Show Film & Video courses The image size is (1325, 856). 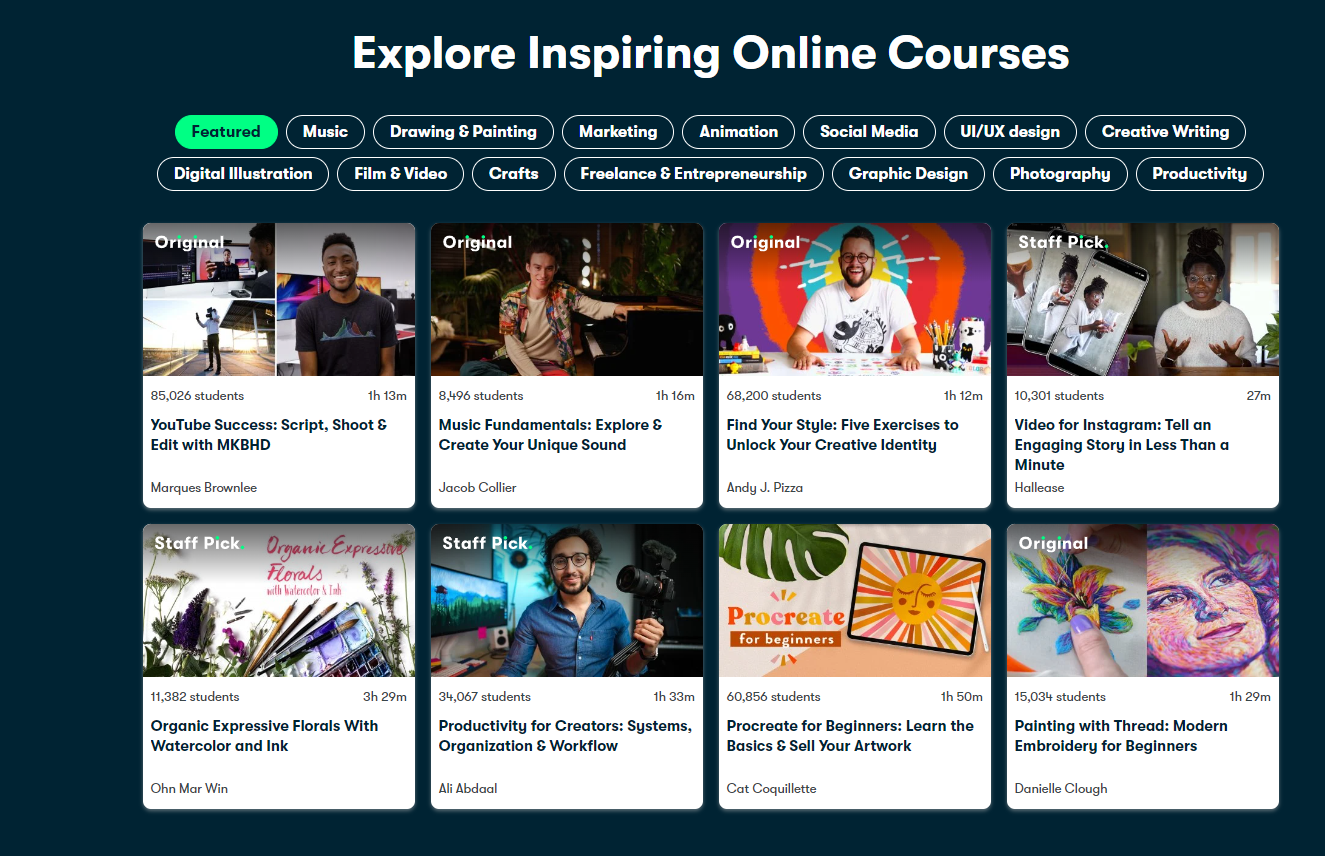[400, 174]
